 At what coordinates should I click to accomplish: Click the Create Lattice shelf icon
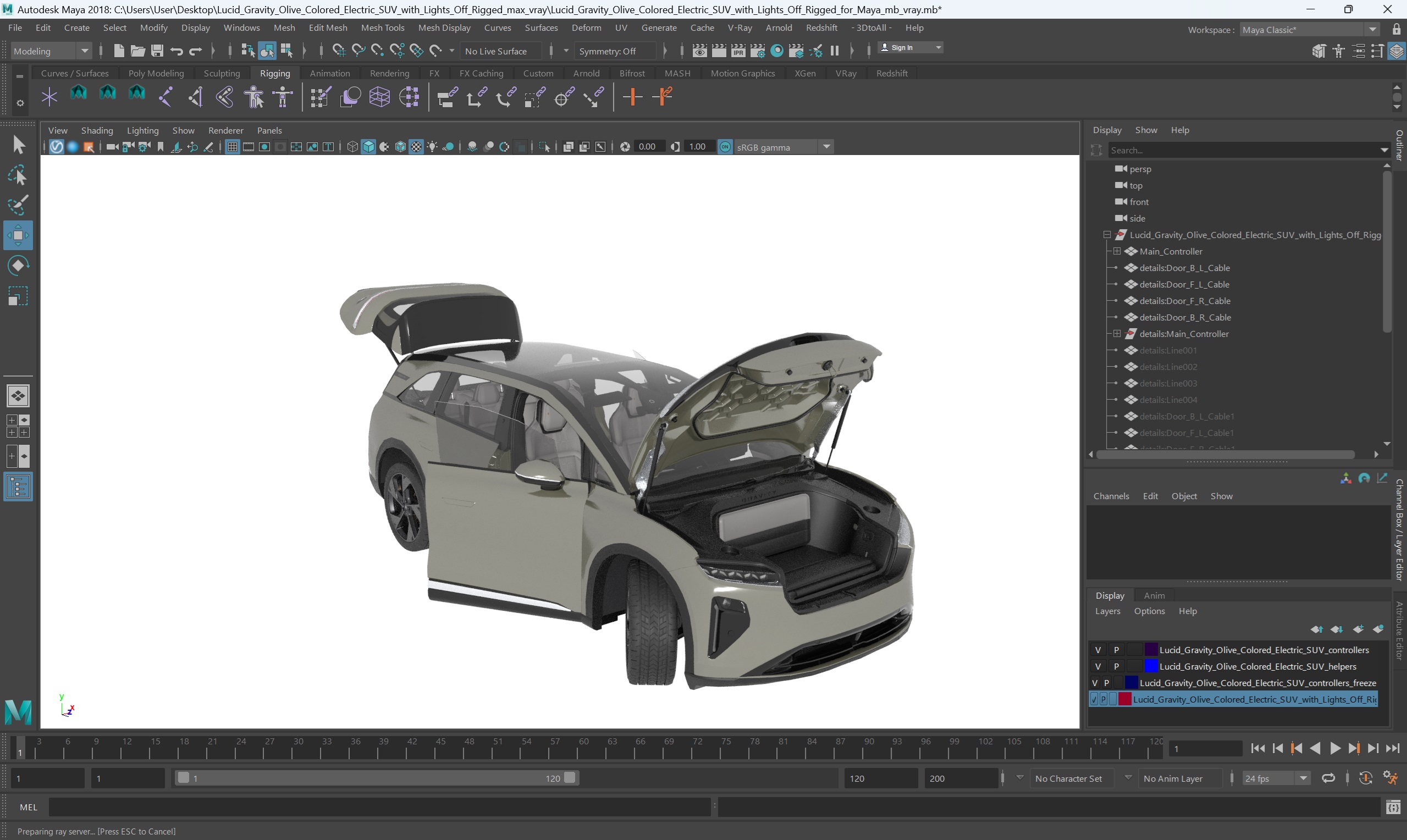point(379,97)
